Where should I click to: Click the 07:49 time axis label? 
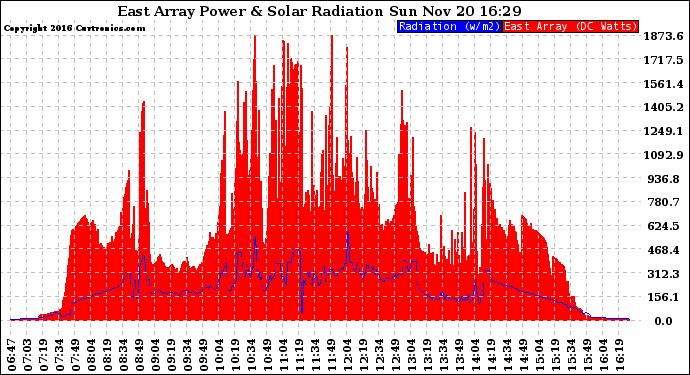coord(76,355)
